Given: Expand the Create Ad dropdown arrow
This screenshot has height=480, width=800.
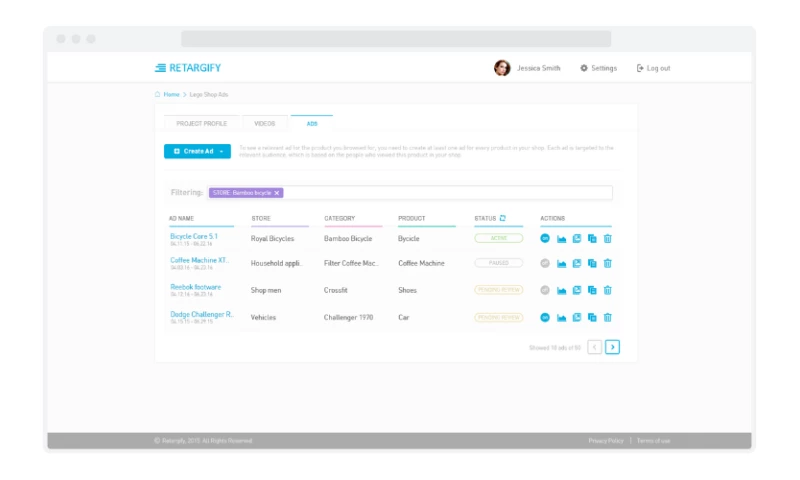Looking at the screenshot, I should point(223,151).
